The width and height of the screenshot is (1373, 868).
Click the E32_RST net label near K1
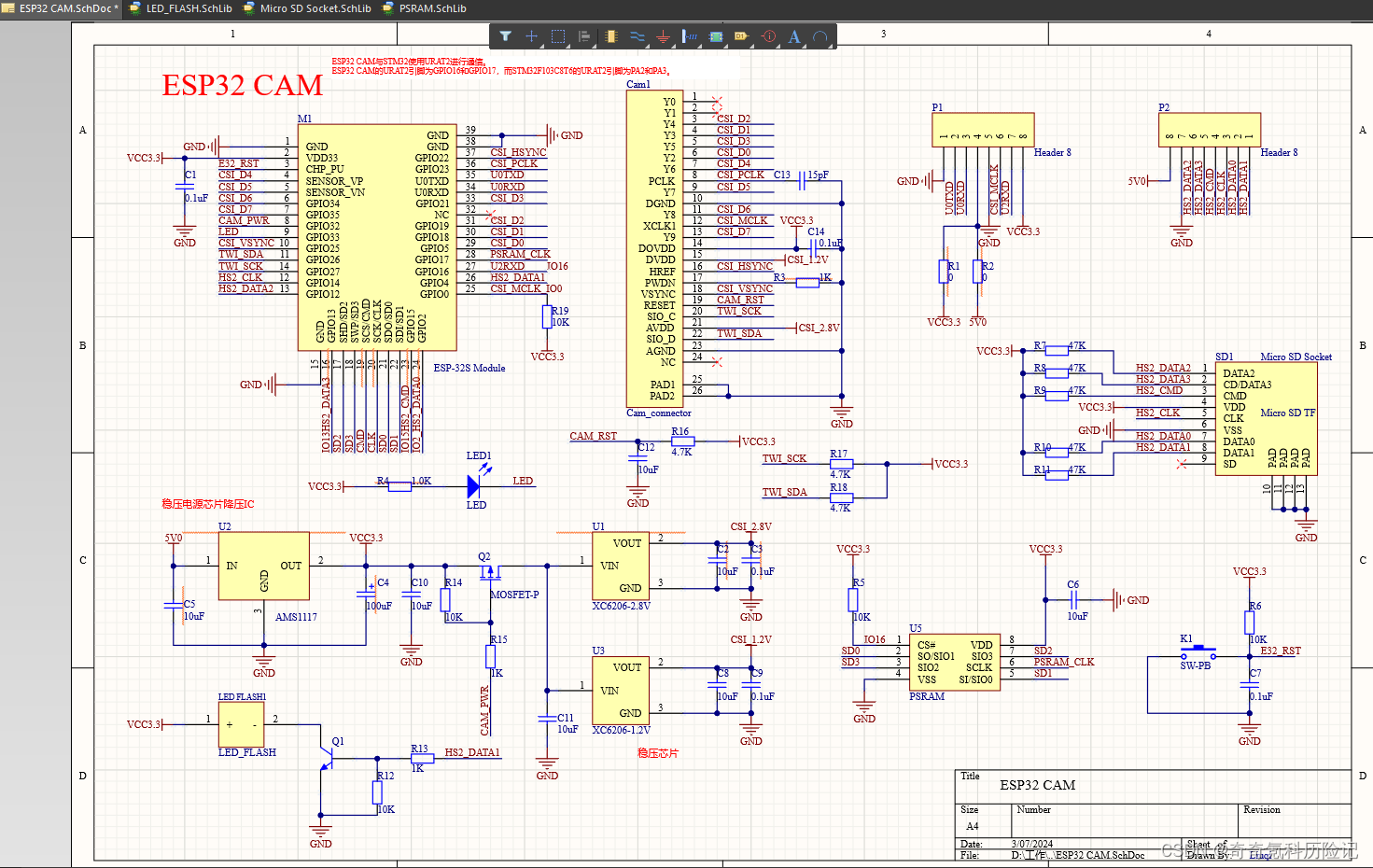(1281, 651)
